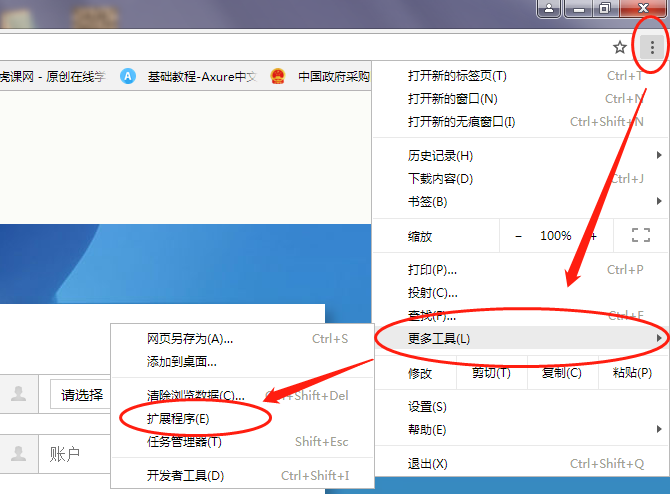The width and height of the screenshot is (670, 494).
Task: Click the person icon beside 账户 field
Action: click(x=18, y=453)
